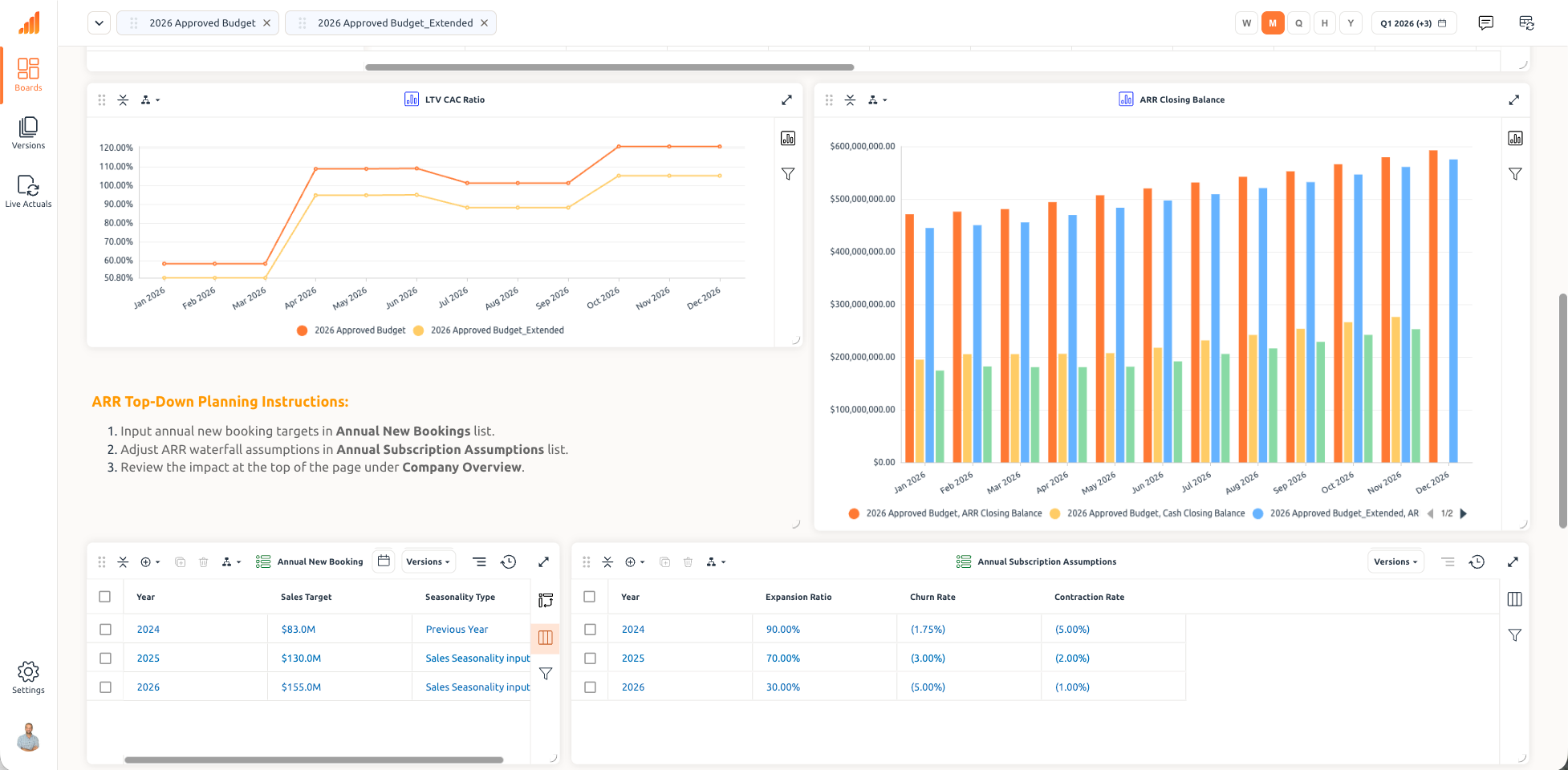The width and height of the screenshot is (1568, 770).
Task: Select the filter icon on the LTV CAC chart
Action: [x=787, y=173]
